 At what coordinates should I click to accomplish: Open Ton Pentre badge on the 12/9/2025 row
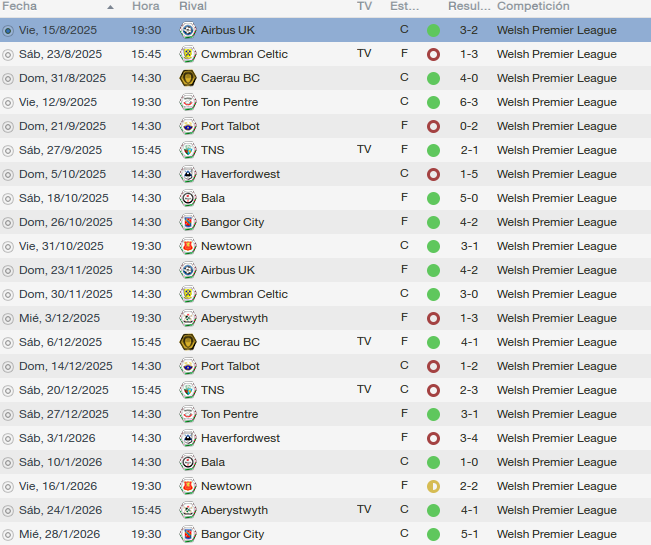(x=188, y=102)
